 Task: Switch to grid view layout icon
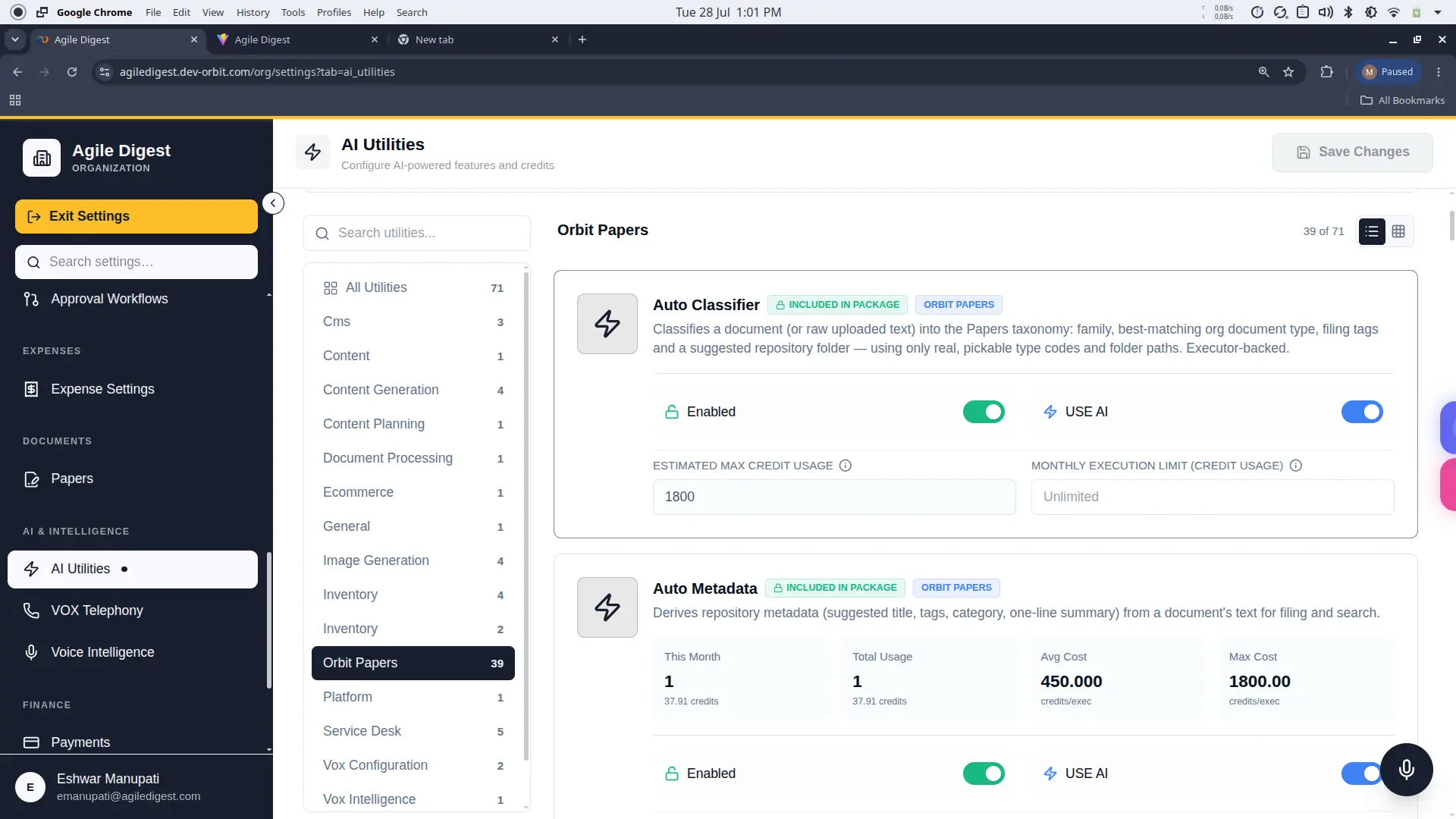pos(1398,231)
